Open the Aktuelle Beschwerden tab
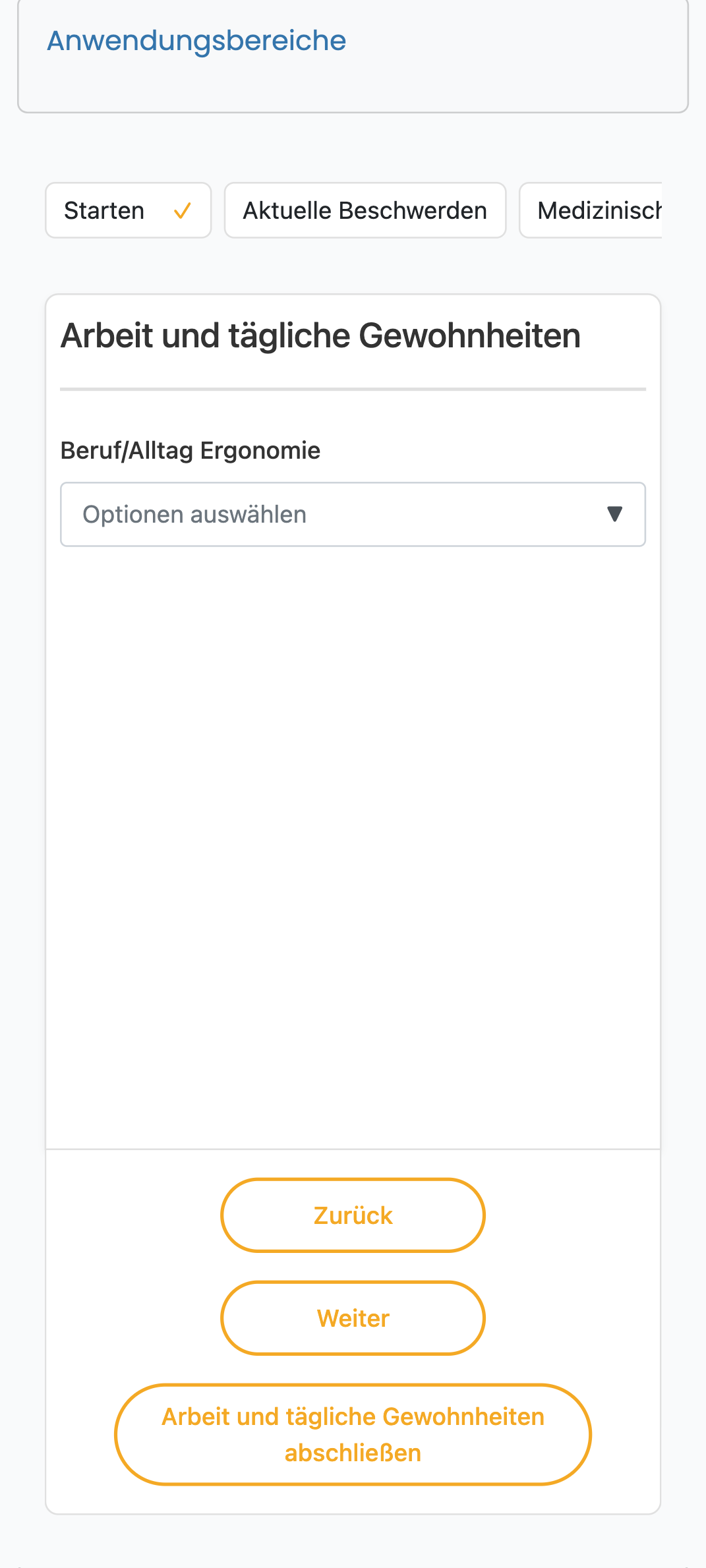 365,210
